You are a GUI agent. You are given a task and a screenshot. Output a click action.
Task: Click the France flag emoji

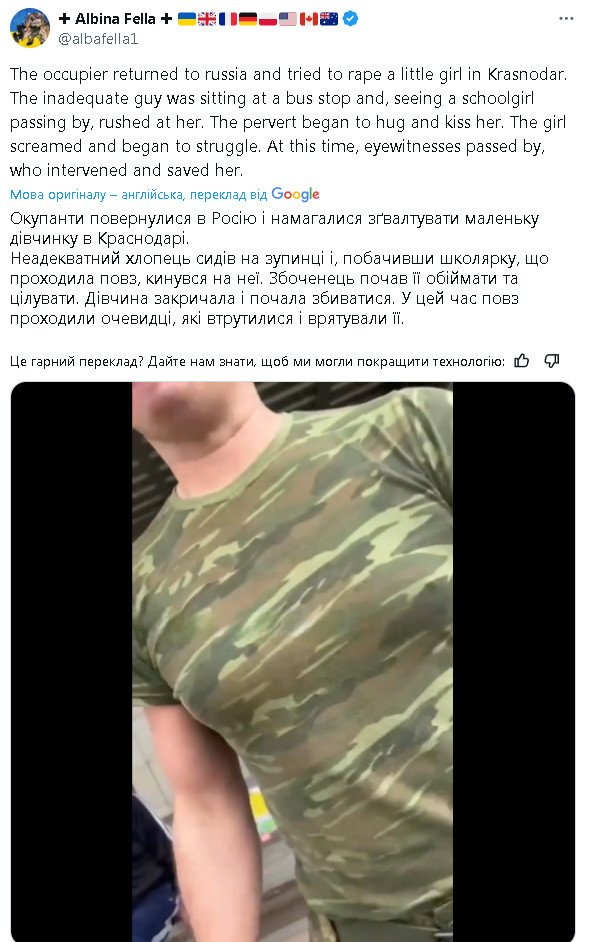click(227, 19)
